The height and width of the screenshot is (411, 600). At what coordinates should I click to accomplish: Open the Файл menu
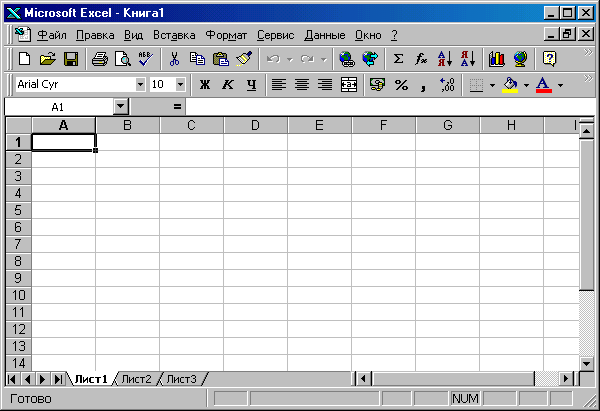(52, 35)
